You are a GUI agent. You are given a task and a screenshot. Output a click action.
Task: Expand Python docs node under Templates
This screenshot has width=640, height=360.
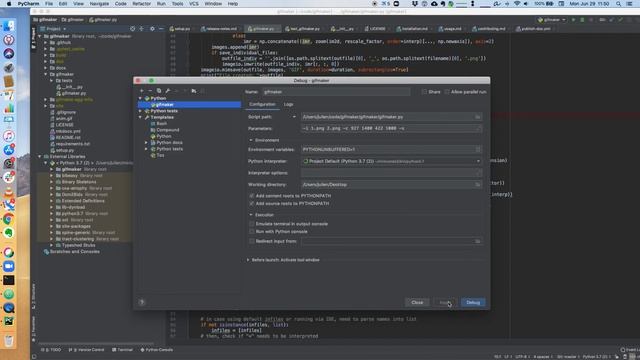[146, 142]
